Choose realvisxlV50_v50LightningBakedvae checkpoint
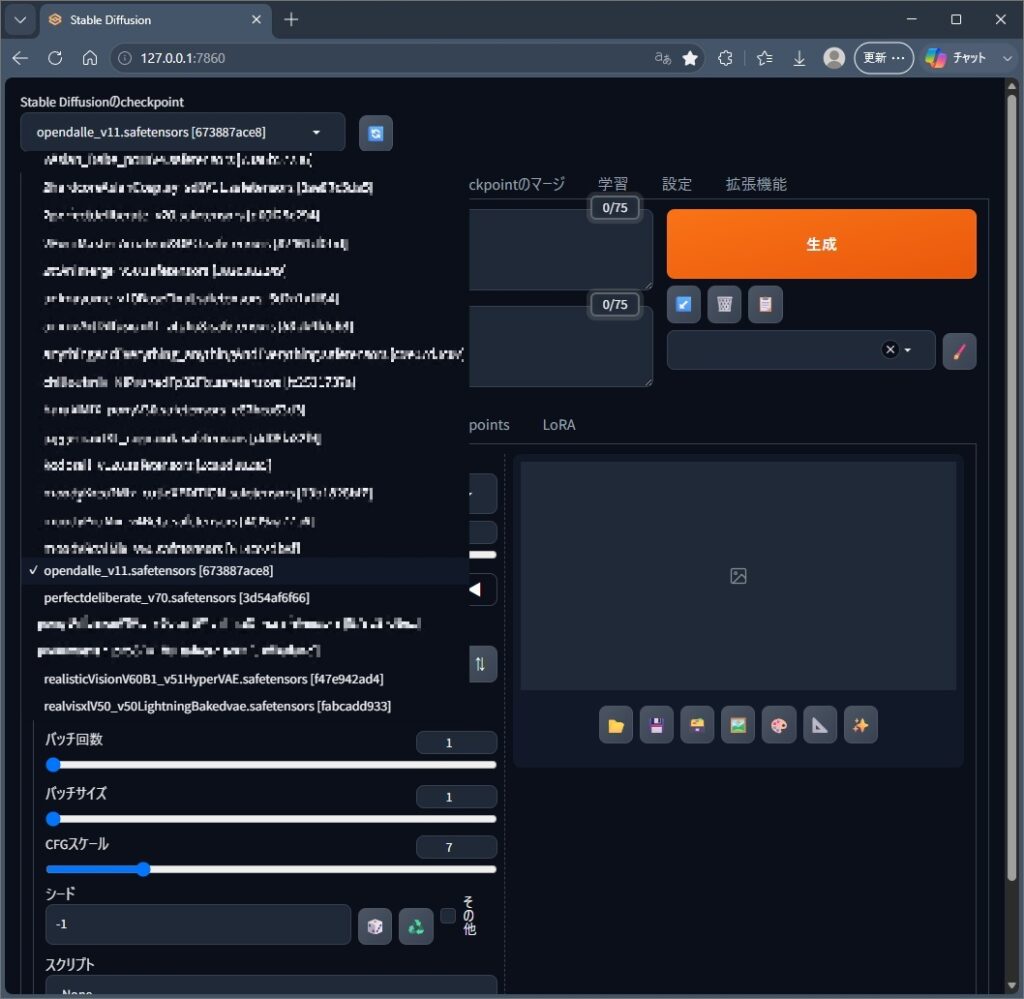Image resolution: width=1024 pixels, height=999 pixels. click(x=245, y=706)
